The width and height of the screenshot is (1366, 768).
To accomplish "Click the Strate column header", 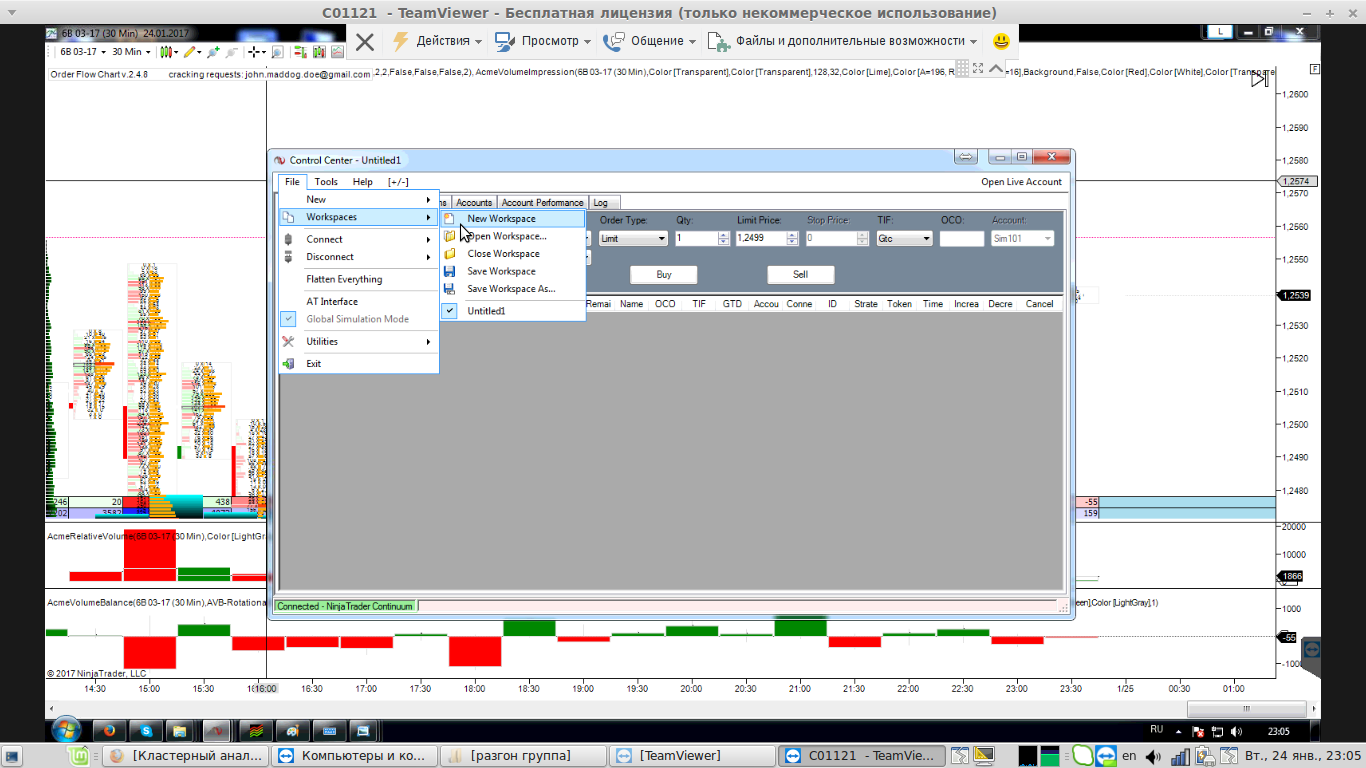I will pos(866,304).
